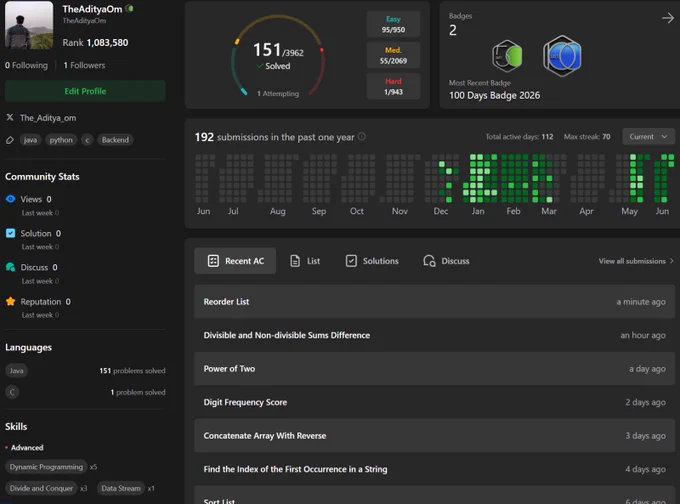Select the Divide and Conquer skill tag
This screenshot has width=680, height=504.
click(x=41, y=488)
